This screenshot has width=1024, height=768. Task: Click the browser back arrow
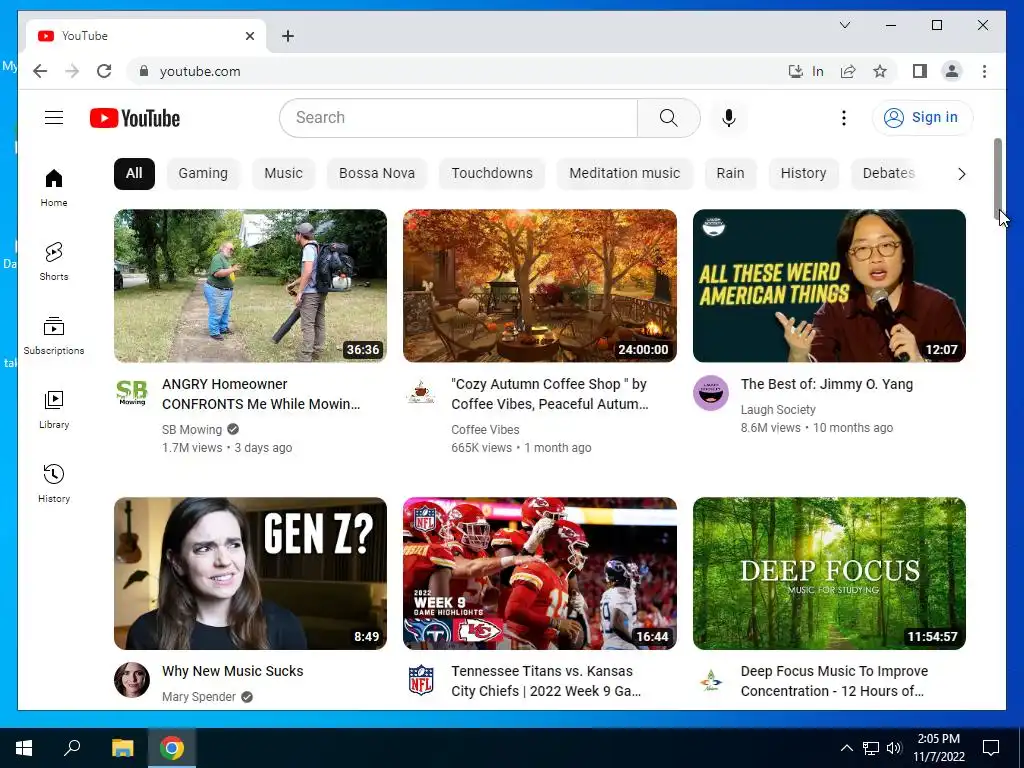tap(40, 71)
